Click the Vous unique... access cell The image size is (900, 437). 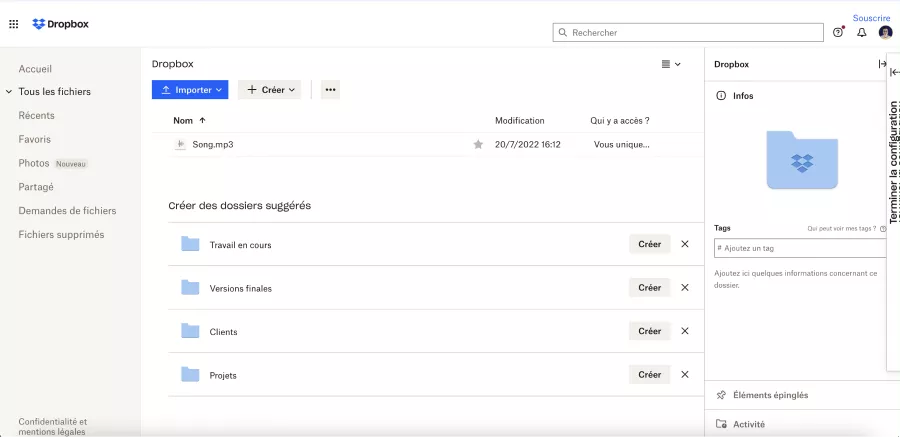point(622,145)
